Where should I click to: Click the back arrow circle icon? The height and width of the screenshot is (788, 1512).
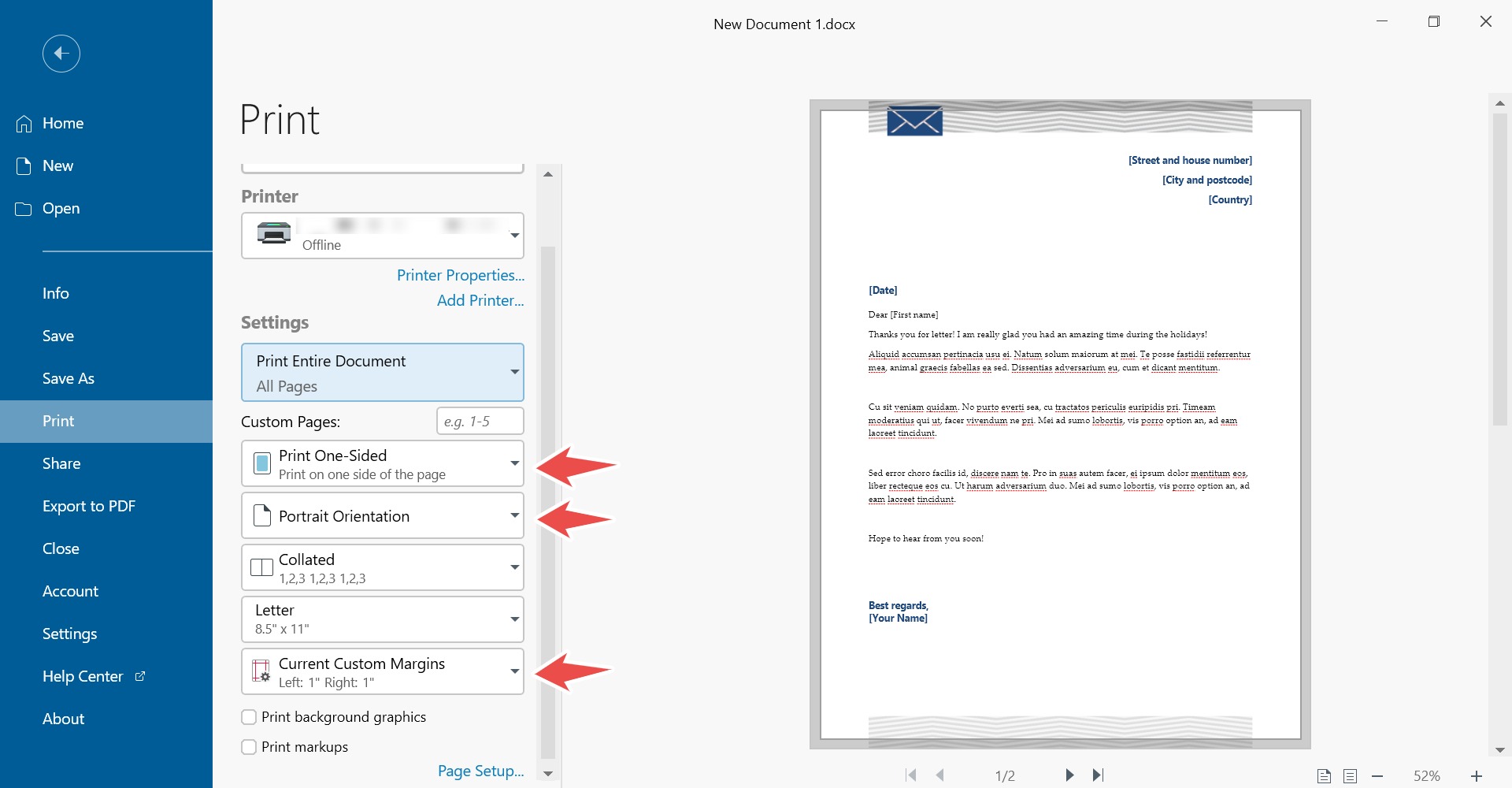click(x=61, y=54)
